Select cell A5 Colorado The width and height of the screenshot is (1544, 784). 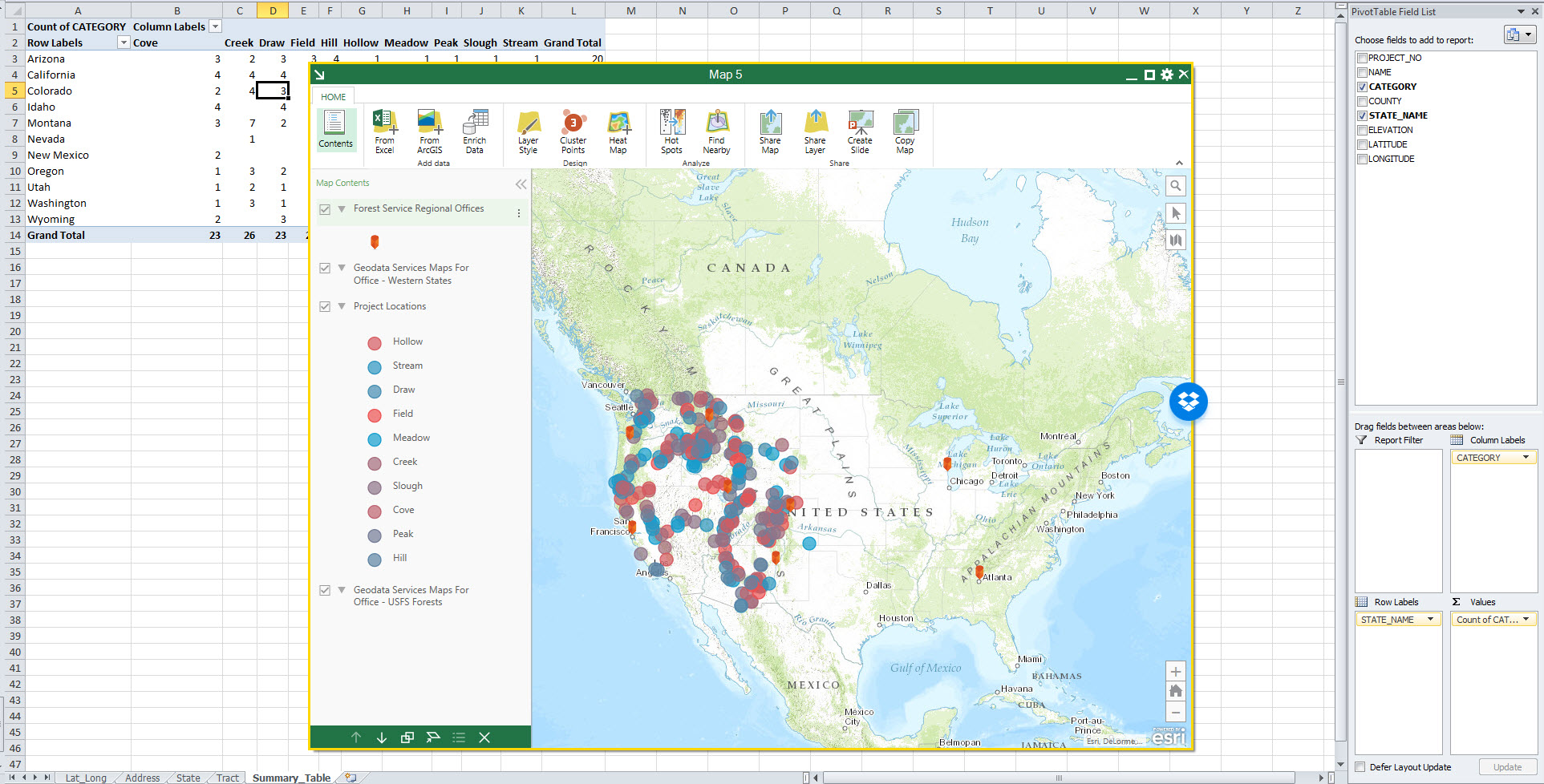point(78,91)
